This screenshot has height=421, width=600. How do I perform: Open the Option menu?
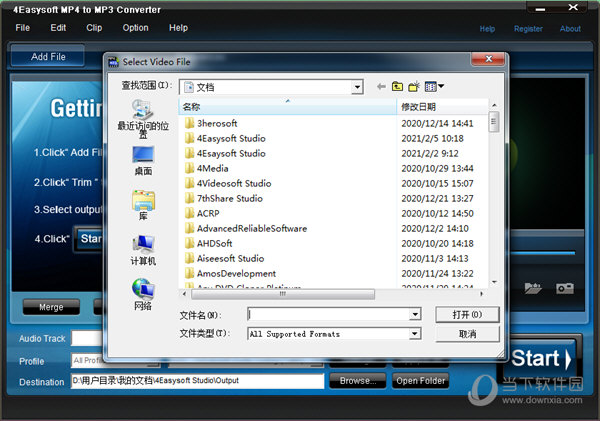[135, 28]
